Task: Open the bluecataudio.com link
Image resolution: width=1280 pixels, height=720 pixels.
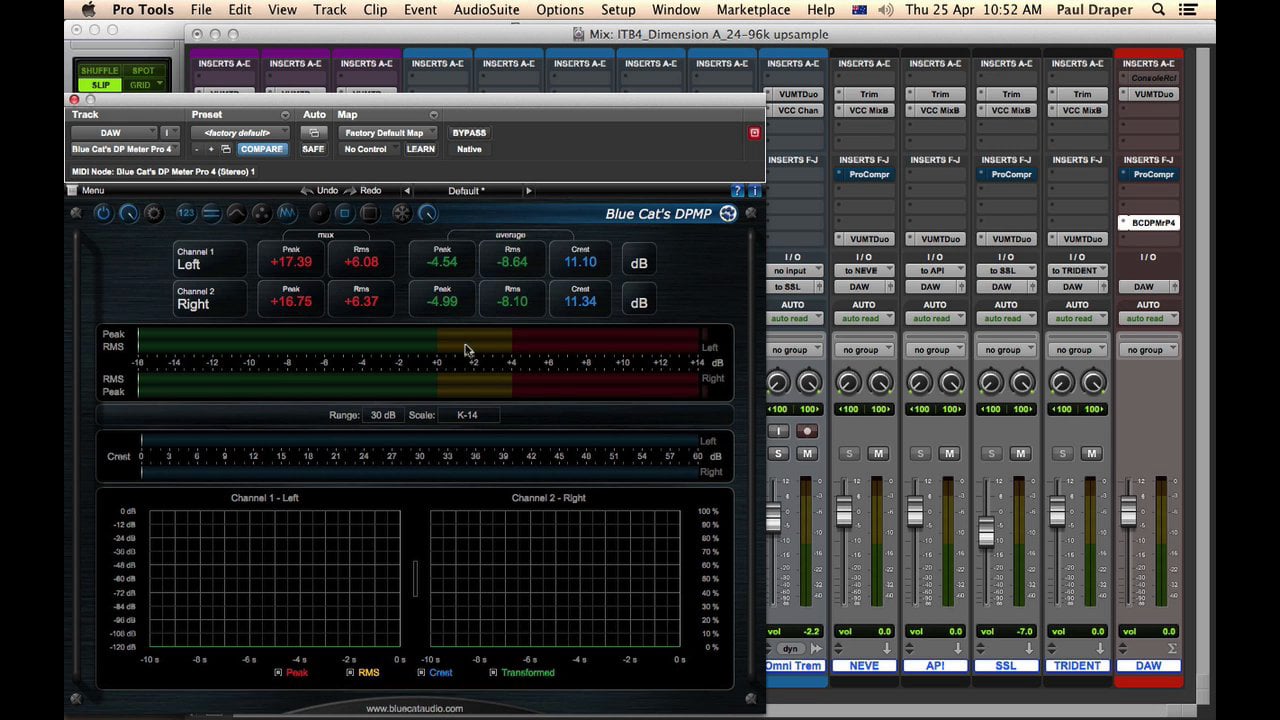Action: point(414,709)
